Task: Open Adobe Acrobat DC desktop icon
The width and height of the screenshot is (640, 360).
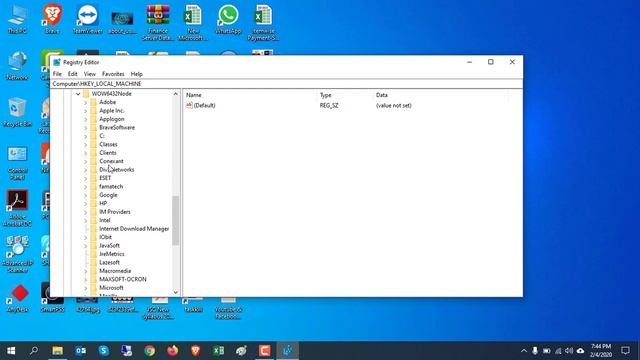Action: (x=17, y=208)
